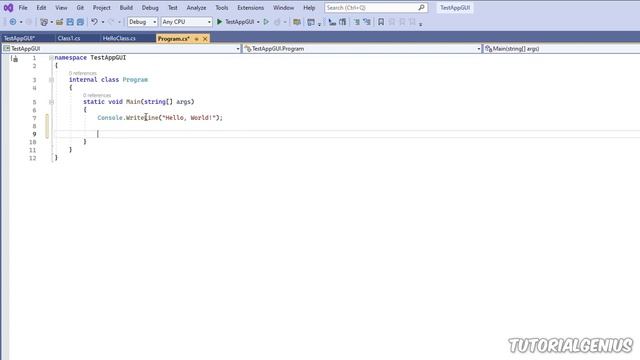The width and height of the screenshot is (640, 360).
Task: Open the Analyze menu
Action: point(196,8)
